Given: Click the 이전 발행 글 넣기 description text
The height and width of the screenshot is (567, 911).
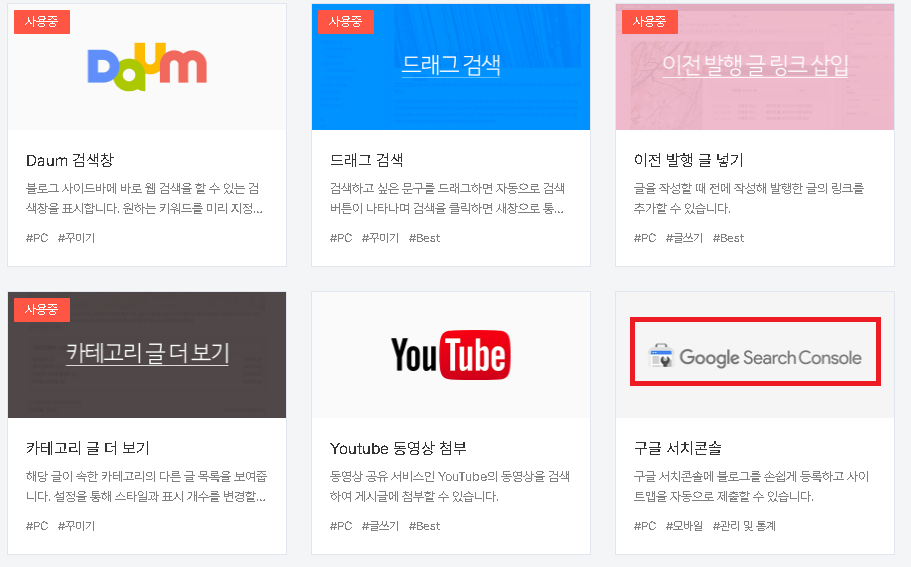Looking at the screenshot, I should click(x=749, y=198).
